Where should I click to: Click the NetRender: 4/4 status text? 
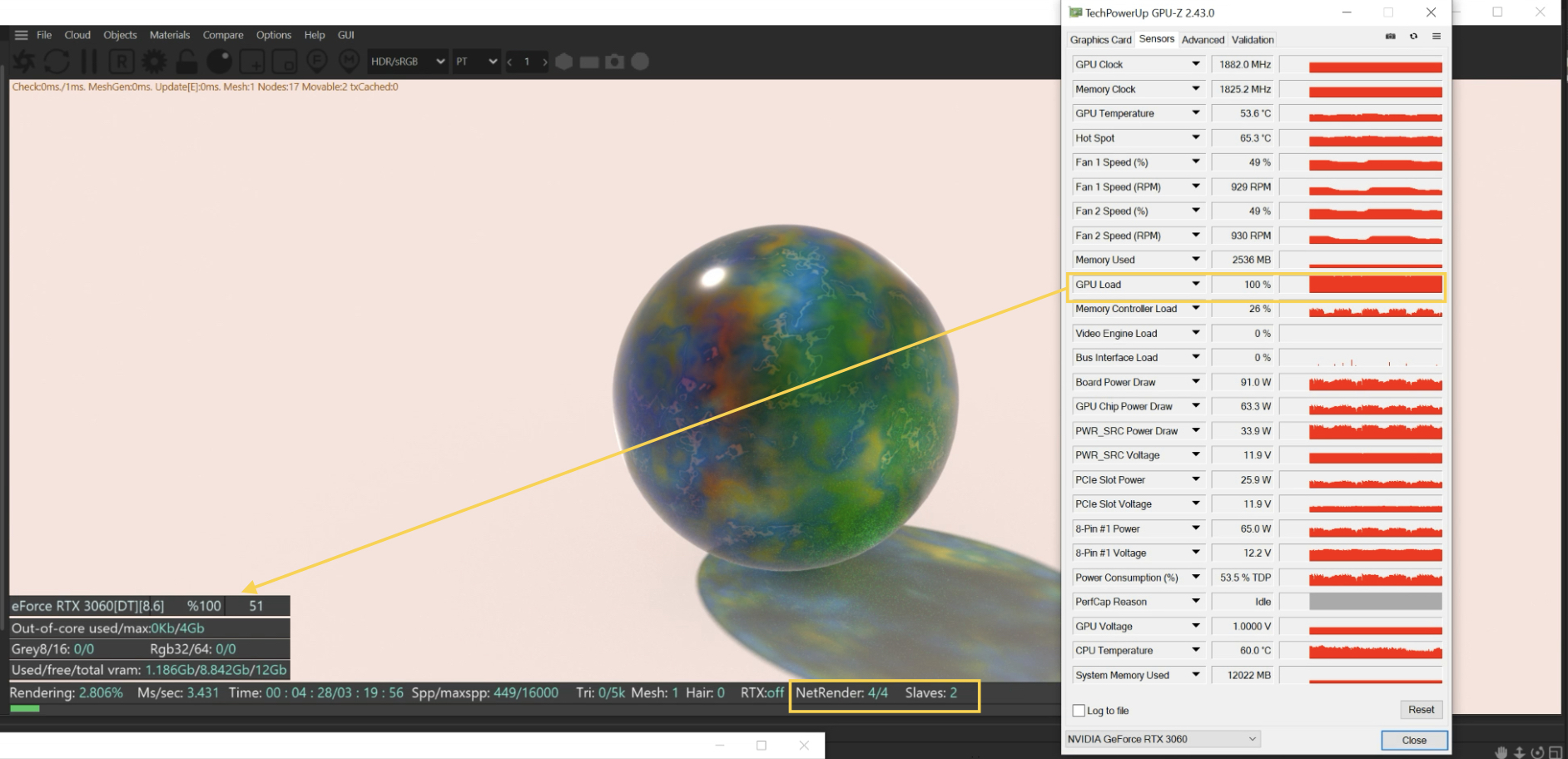(x=841, y=692)
